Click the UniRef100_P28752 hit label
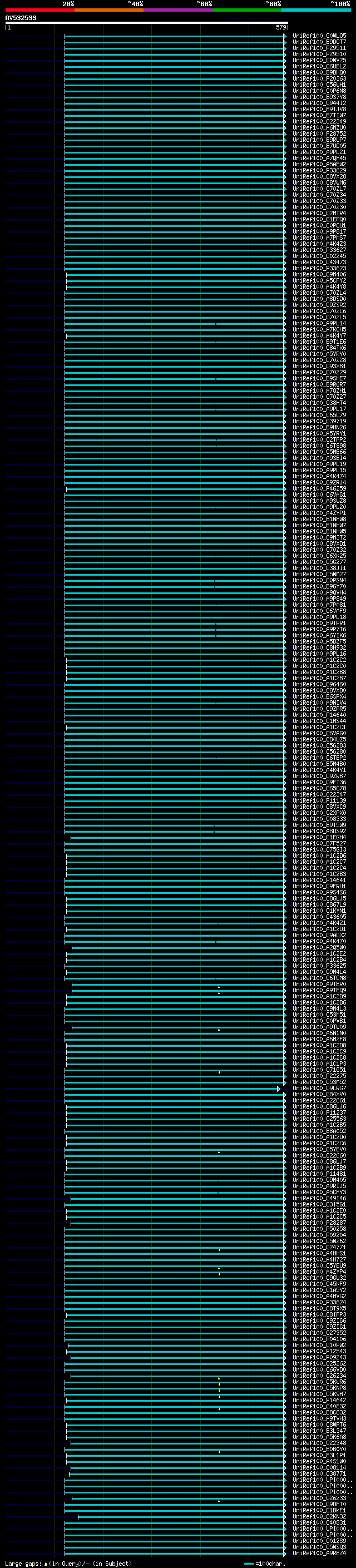The image size is (356, 1568). pyautogui.click(x=319, y=134)
